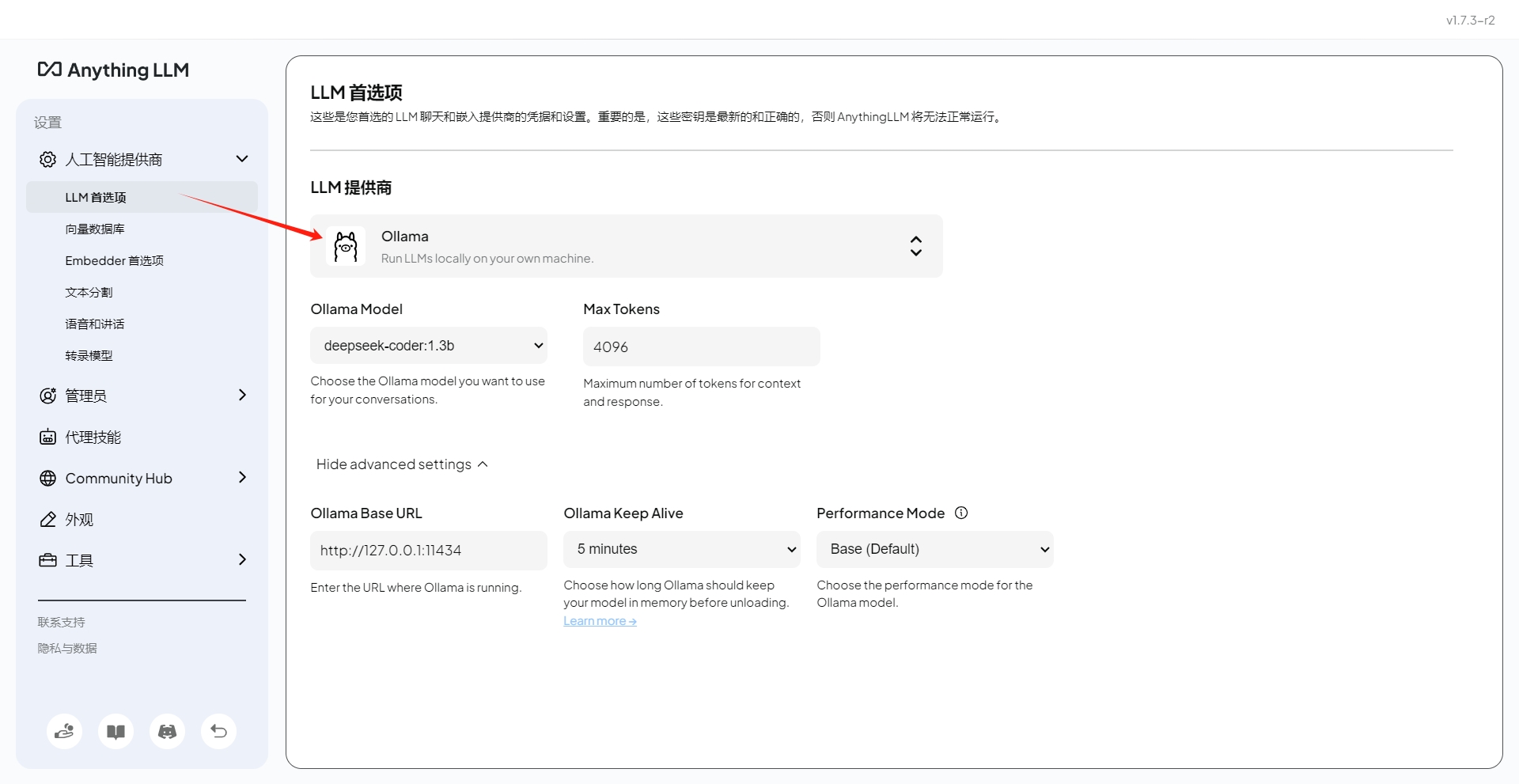Click the Ollama Base URL field
This screenshot has height=784, width=1519.
(x=429, y=551)
